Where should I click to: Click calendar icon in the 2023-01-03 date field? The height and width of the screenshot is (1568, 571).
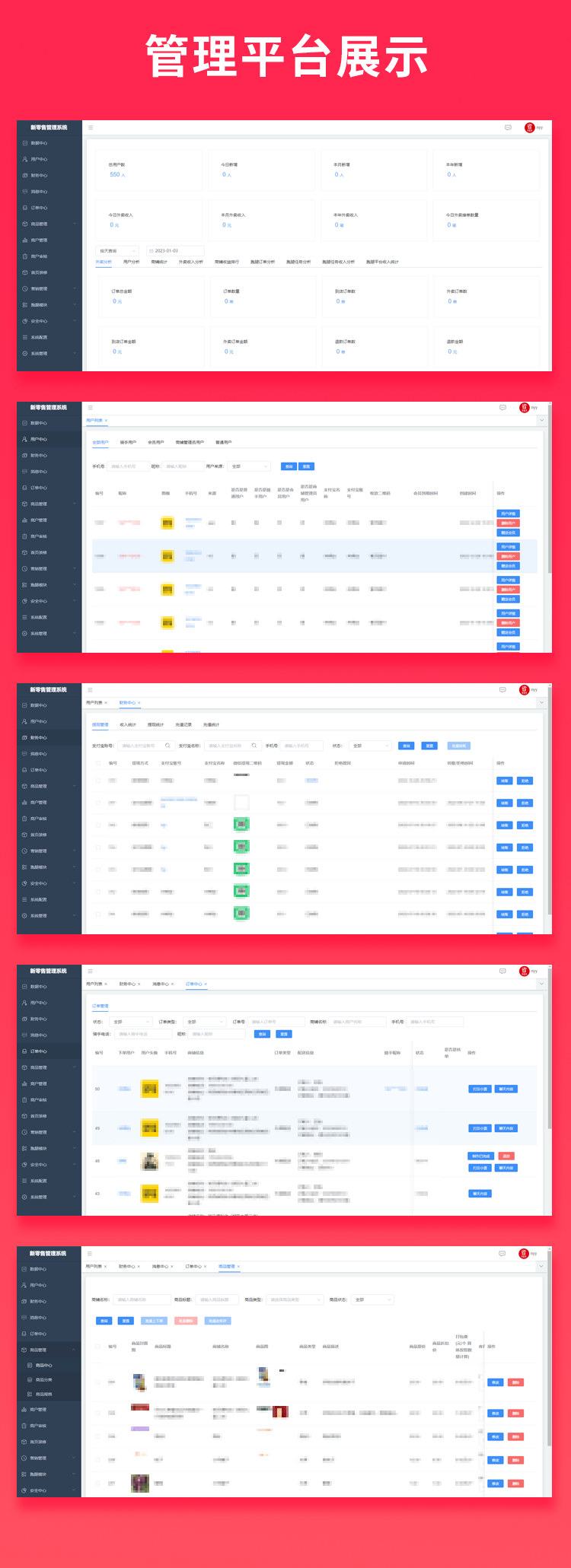point(152,251)
